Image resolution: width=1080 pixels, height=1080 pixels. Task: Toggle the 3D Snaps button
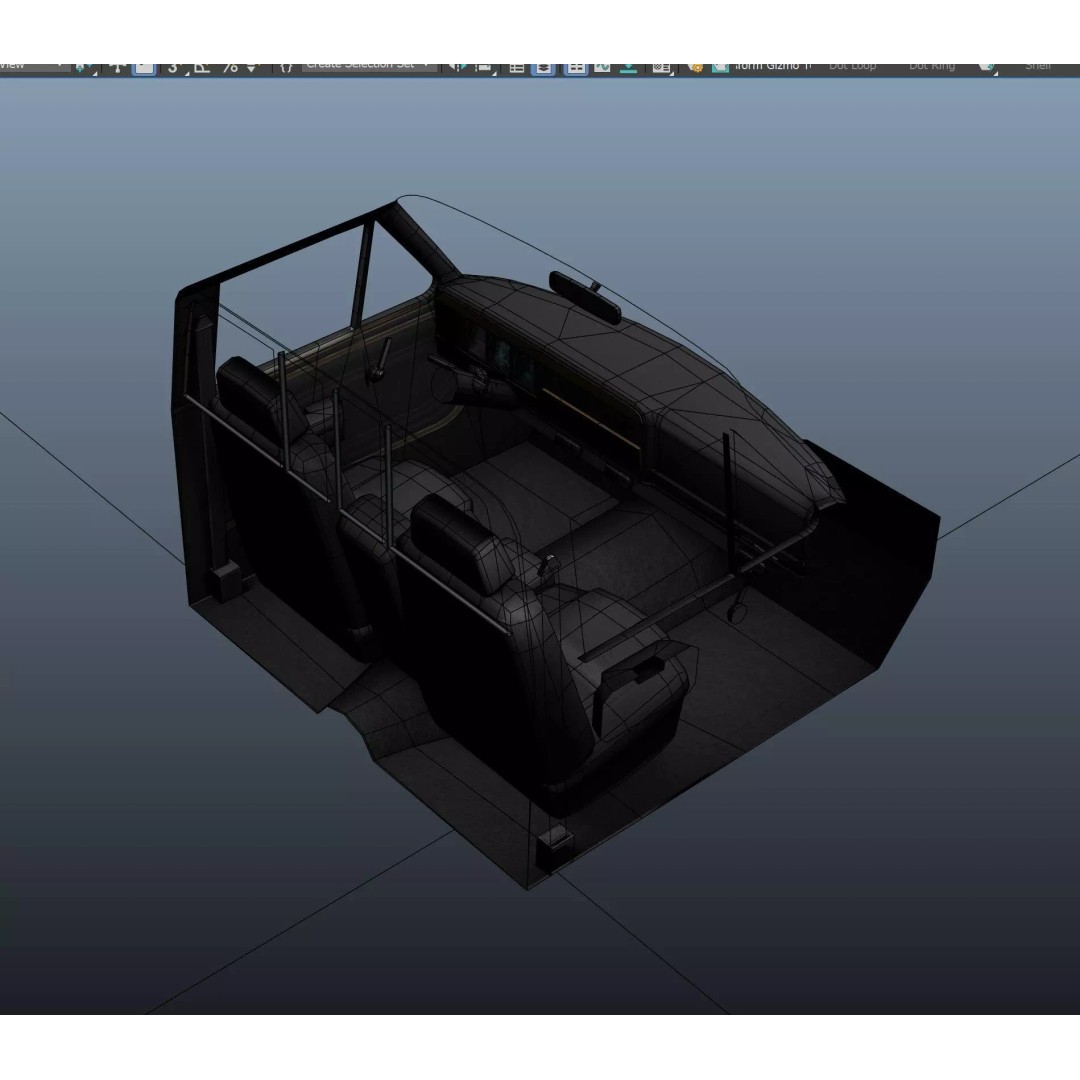(174, 68)
